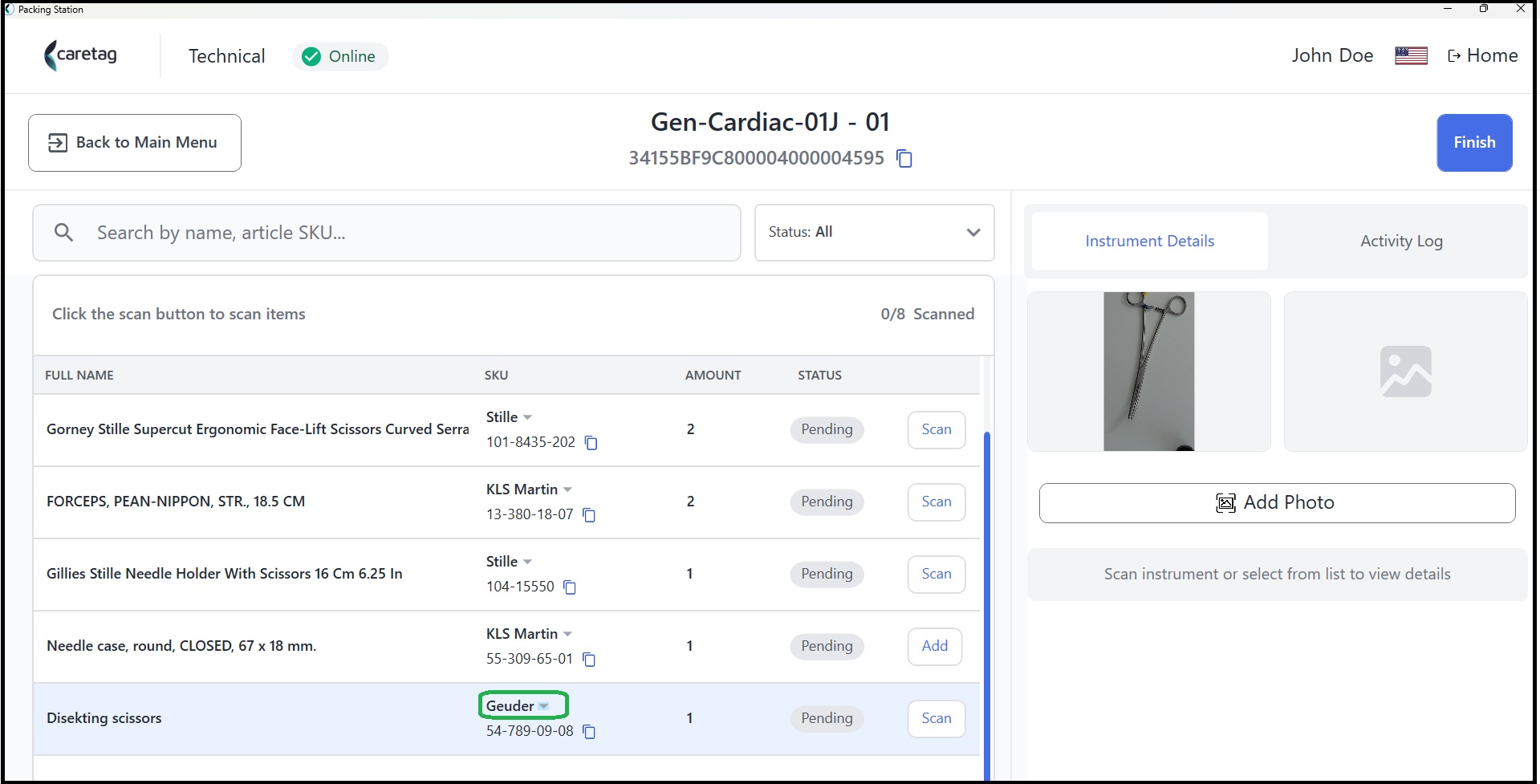The width and height of the screenshot is (1540, 784).
Task: Minimize the Packing Station window
Action: tap(1448, 9)
